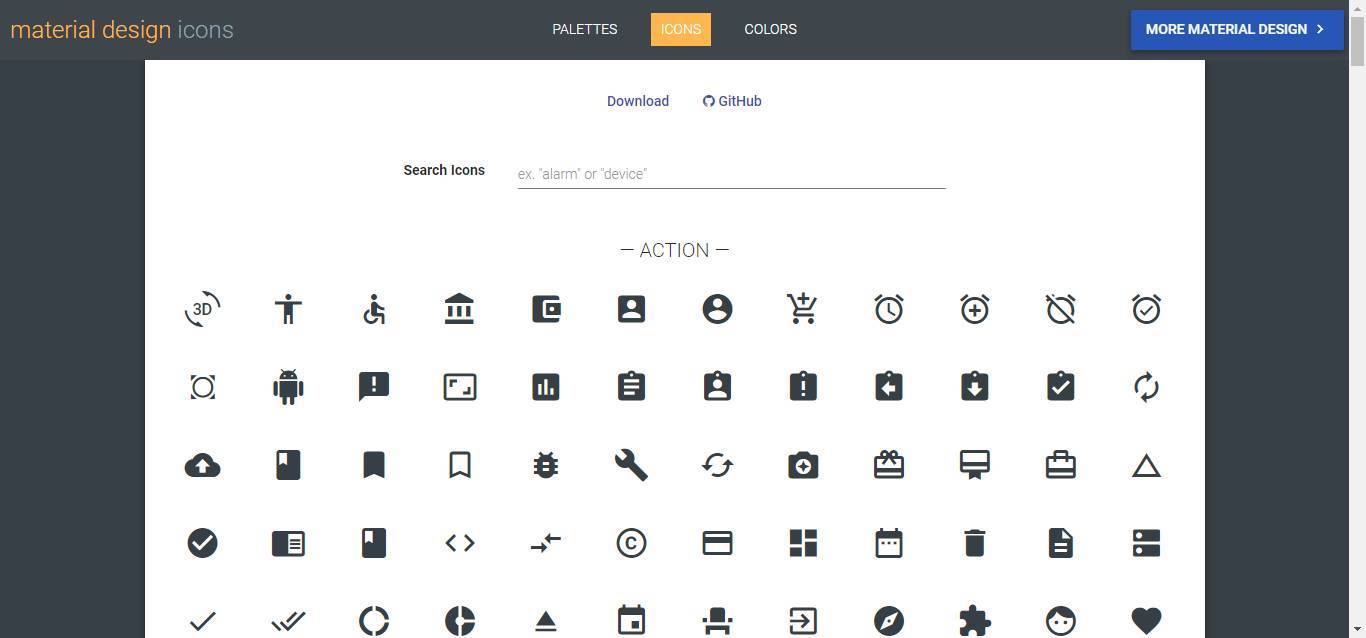
Task: Click the add alarm icon
Action: point(975,309)
